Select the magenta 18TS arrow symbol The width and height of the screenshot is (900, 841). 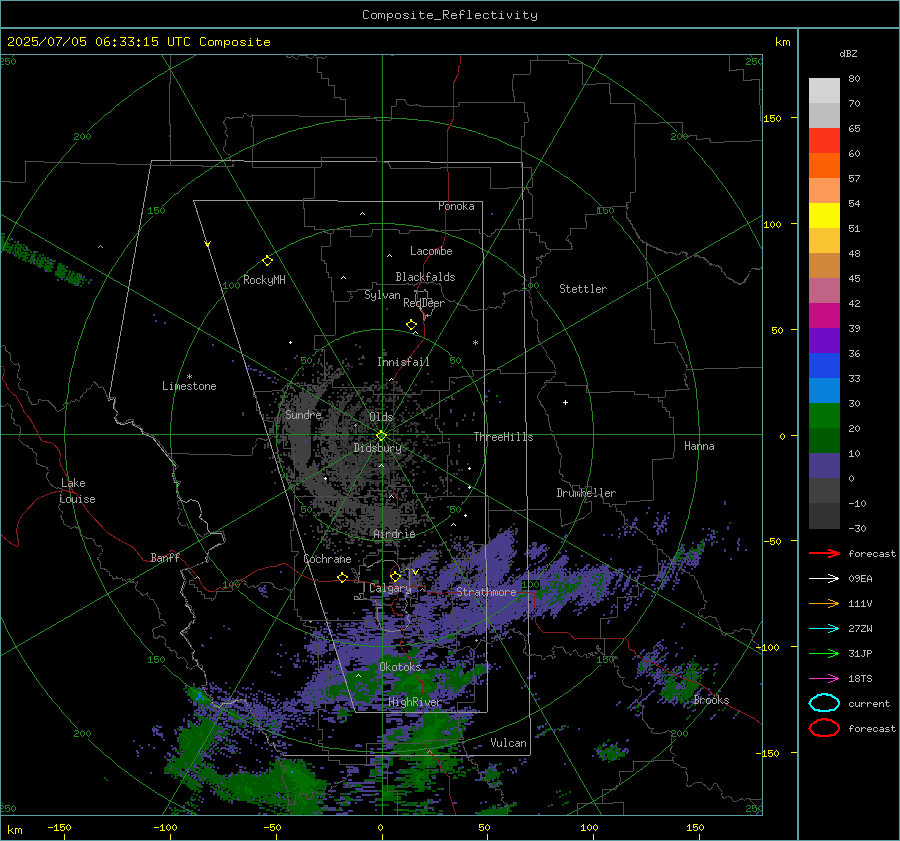(x=824, y=679)
